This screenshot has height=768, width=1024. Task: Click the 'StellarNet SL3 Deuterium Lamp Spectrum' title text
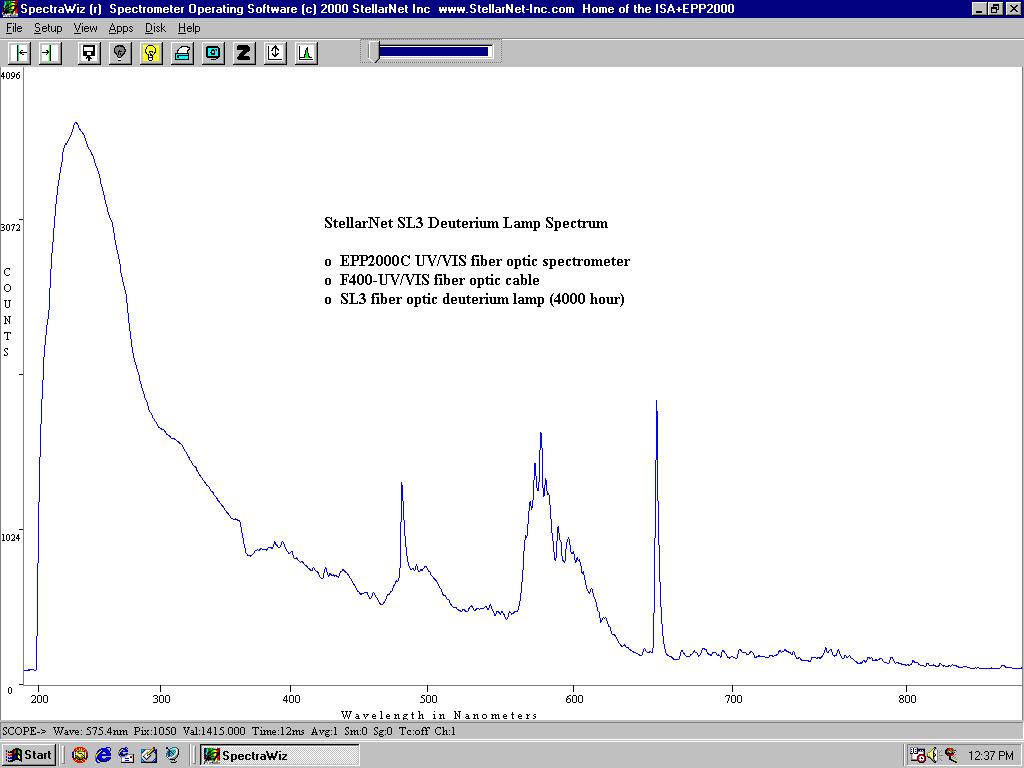[x=466, y=223]
